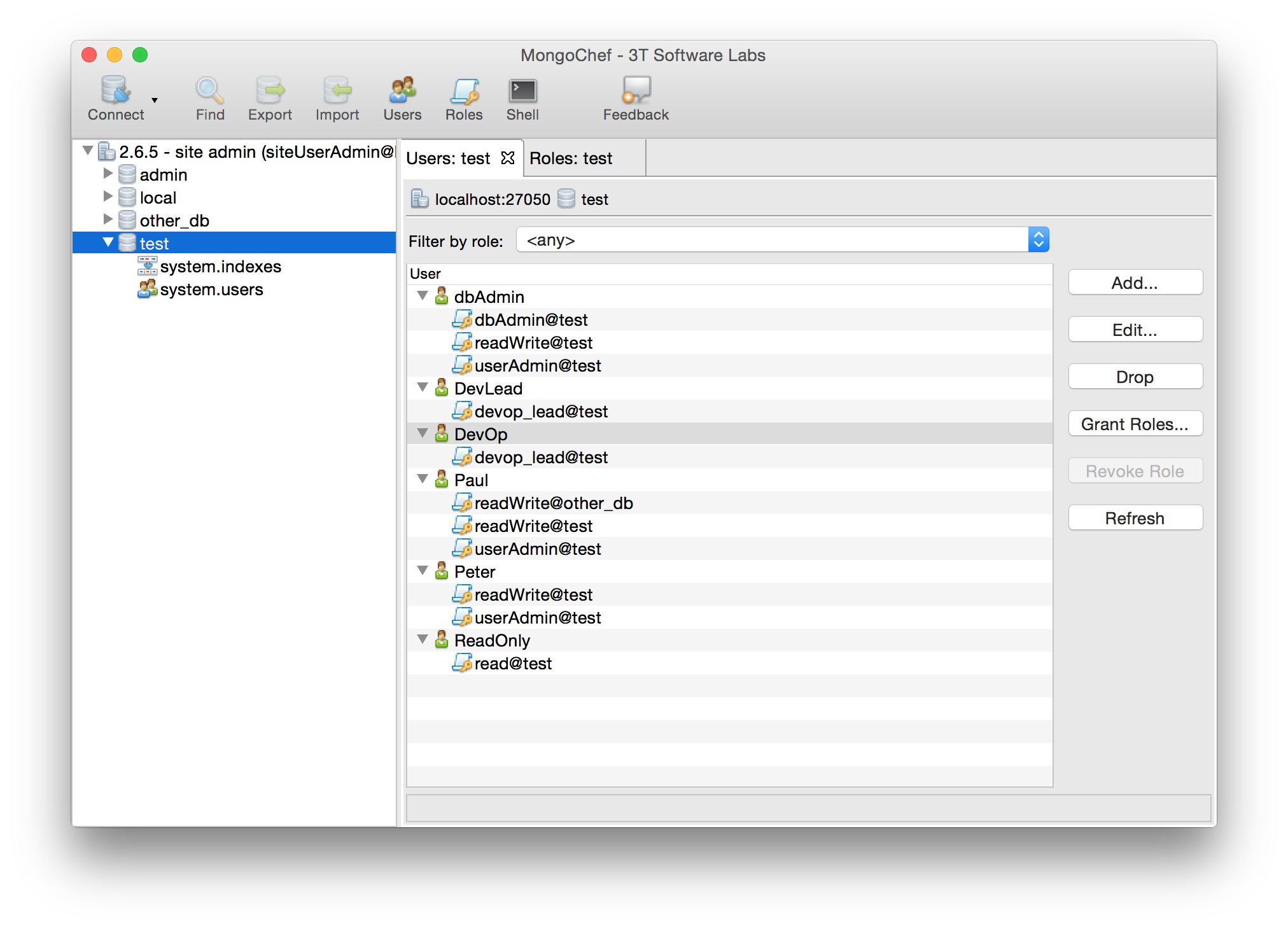Select the Peter user icon
Viewport: 1288px width, 929px height.
442,571
